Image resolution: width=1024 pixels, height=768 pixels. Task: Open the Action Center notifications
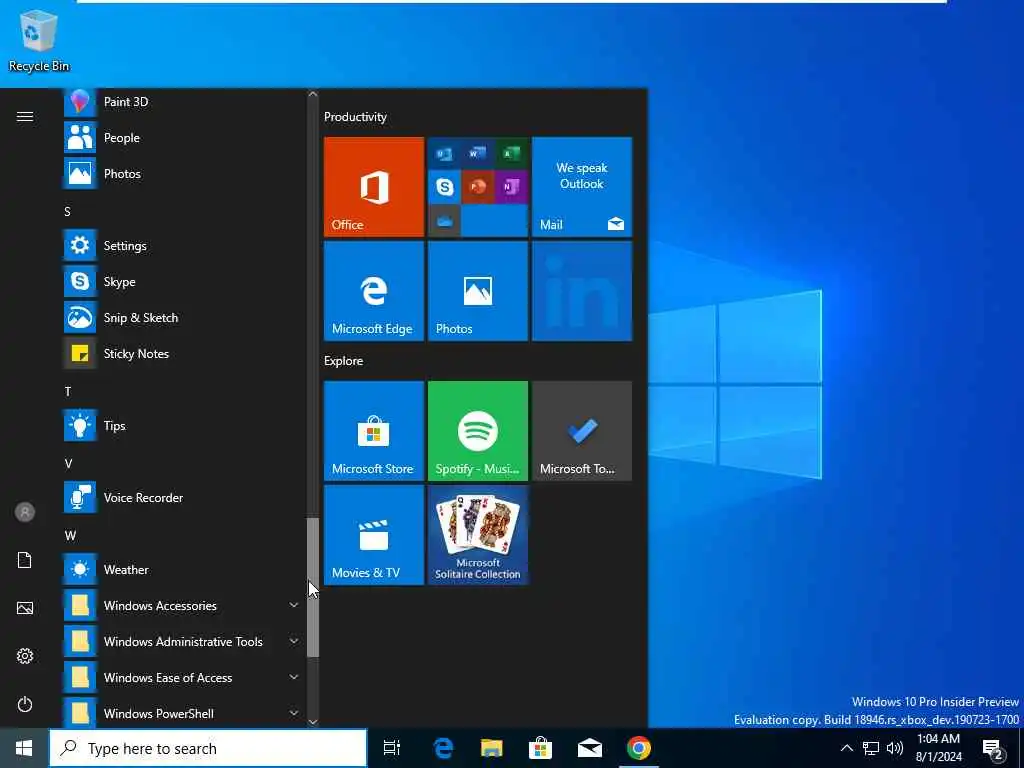[993, 749]
